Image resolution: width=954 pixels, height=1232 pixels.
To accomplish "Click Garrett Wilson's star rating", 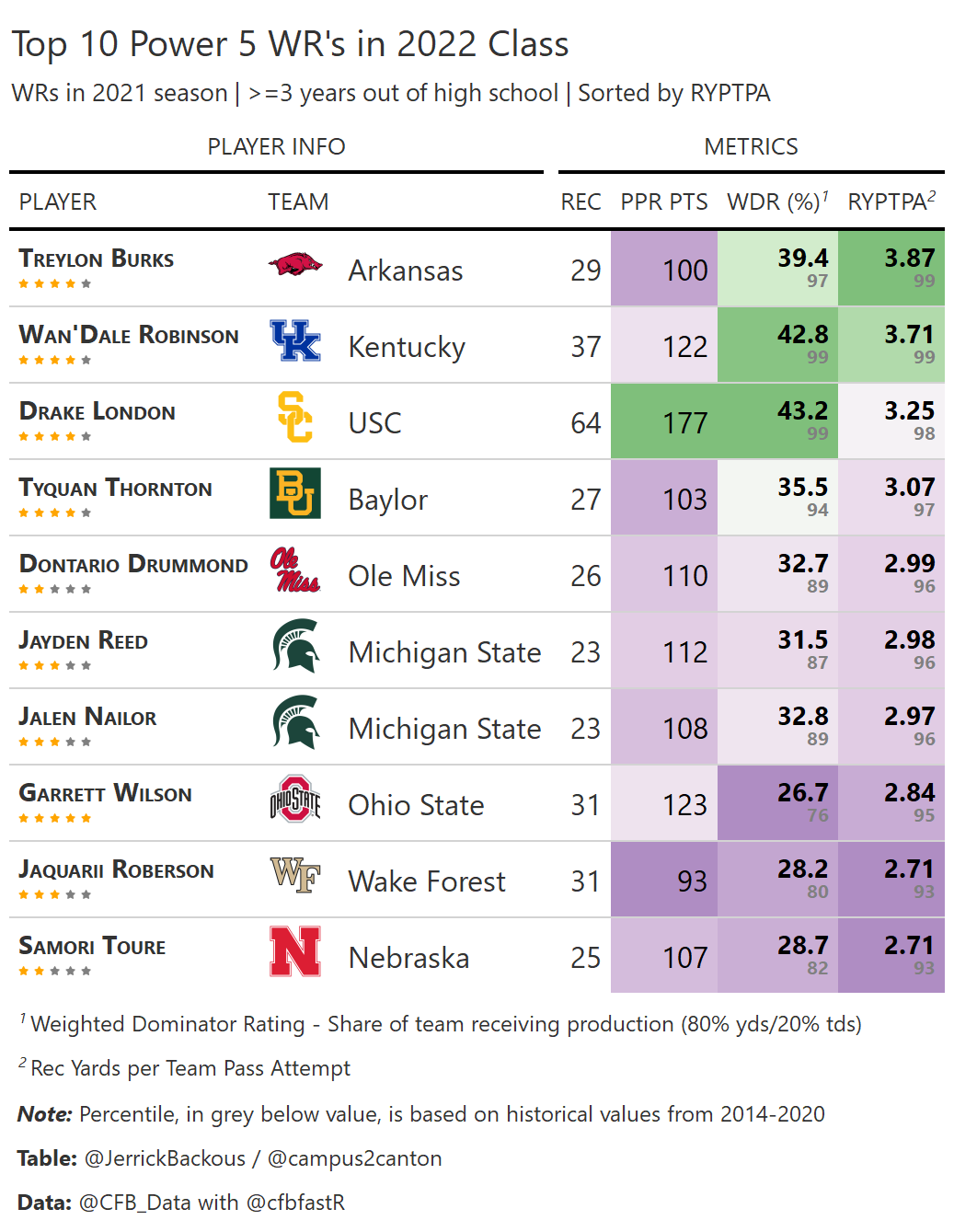I will 55,818.
